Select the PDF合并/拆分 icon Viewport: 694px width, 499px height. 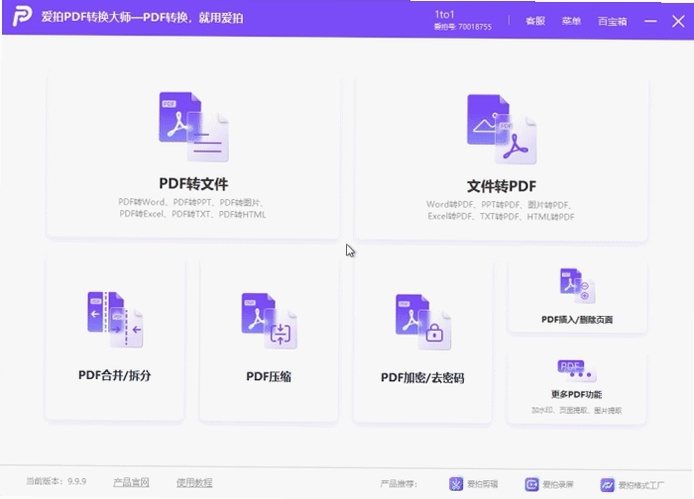tap(115, 319)
